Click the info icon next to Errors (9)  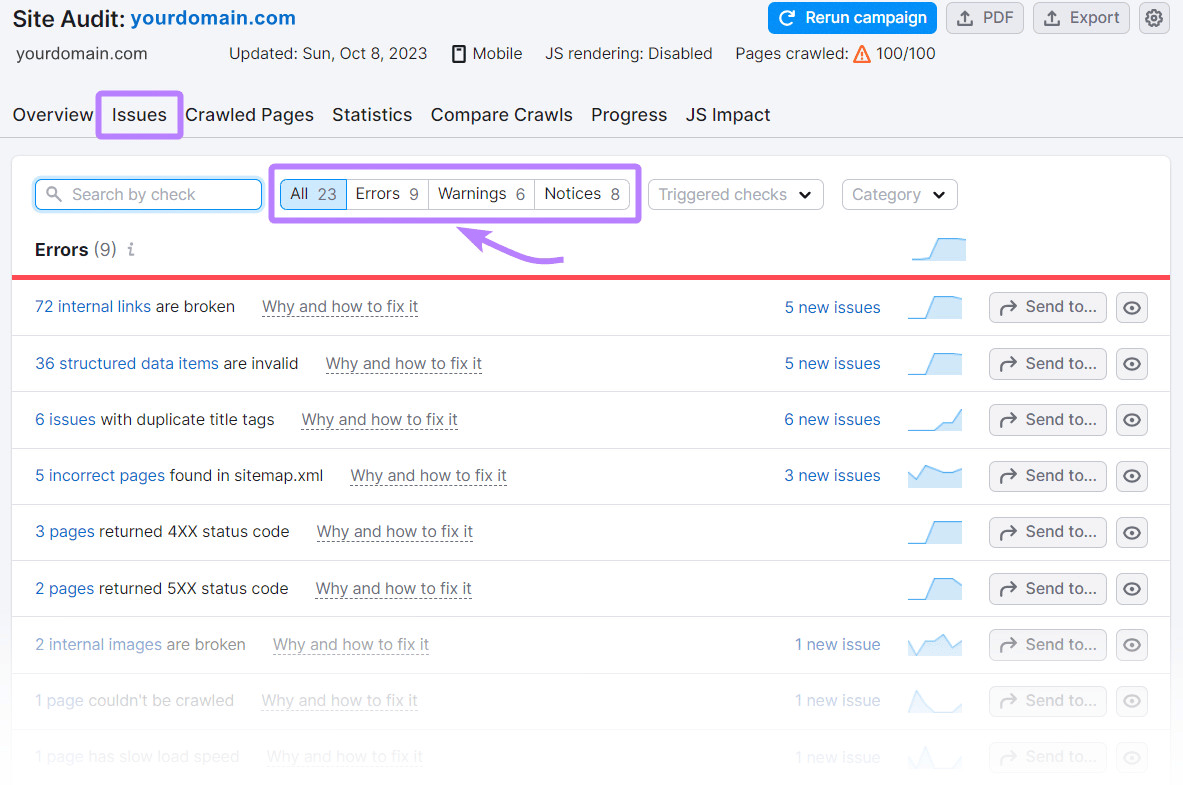130,250
